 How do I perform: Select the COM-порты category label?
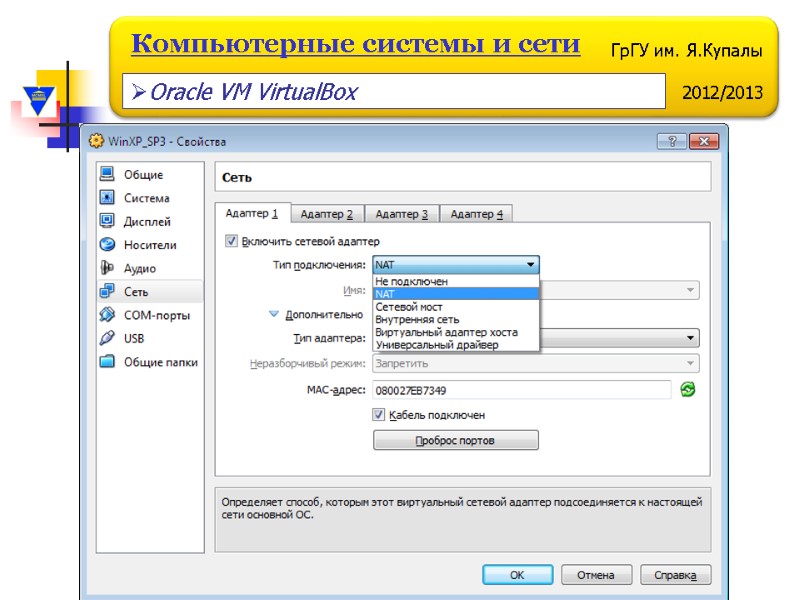[x=157, y=315]
